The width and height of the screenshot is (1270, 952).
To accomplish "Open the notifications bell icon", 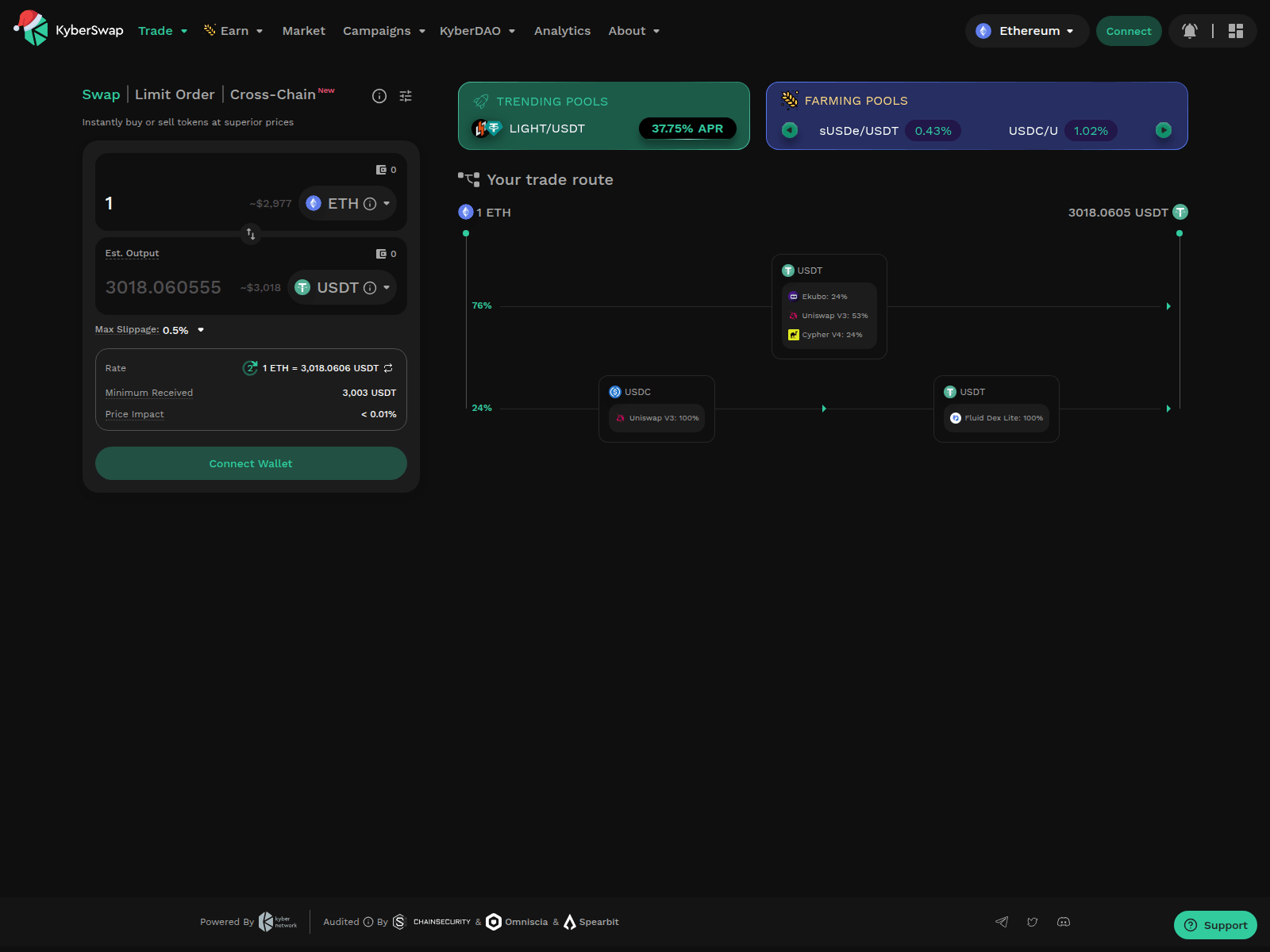I will [x=1189, y=31].
